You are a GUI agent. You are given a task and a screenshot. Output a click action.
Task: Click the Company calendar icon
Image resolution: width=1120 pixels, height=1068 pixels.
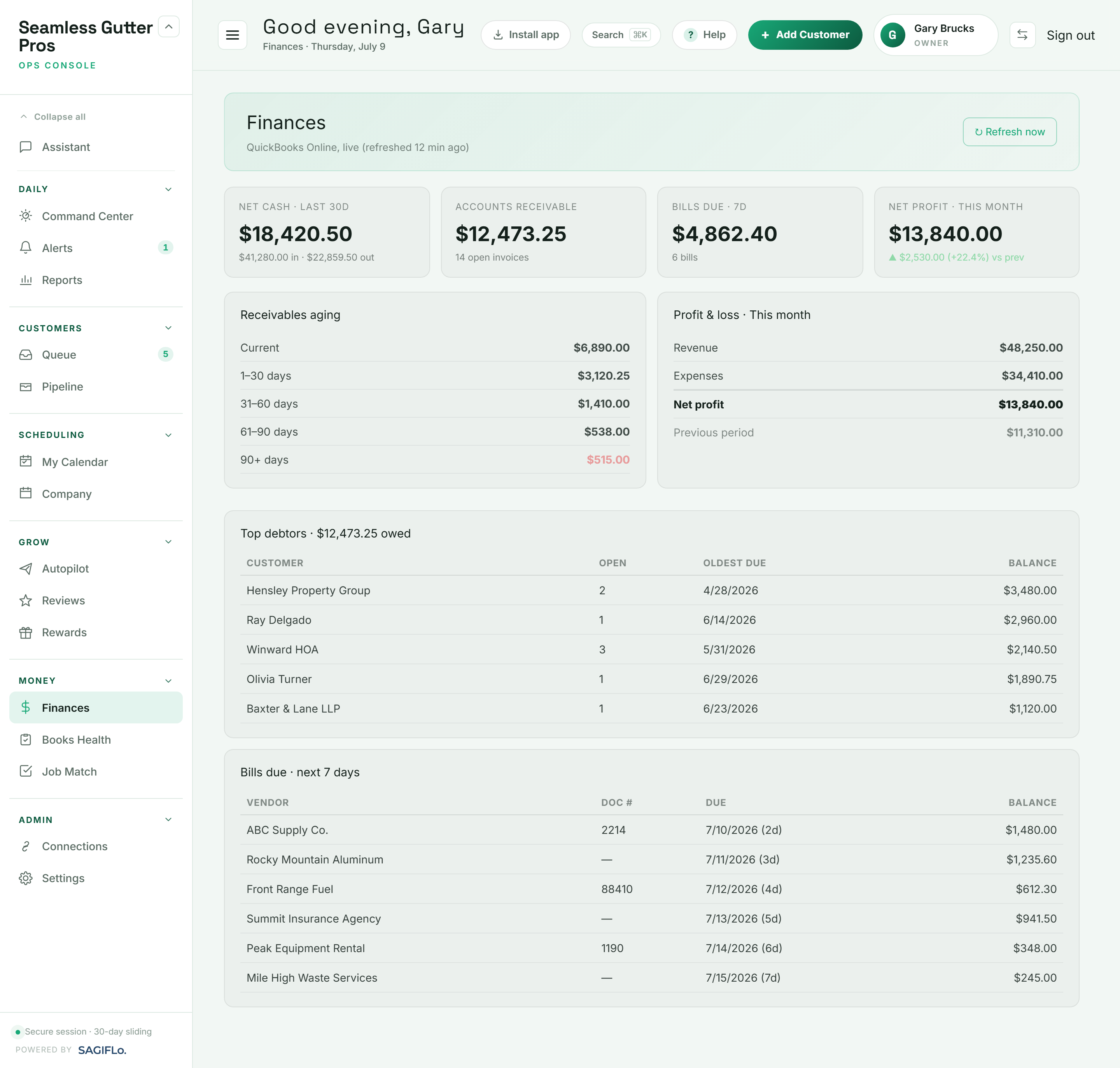pos(26,493)
